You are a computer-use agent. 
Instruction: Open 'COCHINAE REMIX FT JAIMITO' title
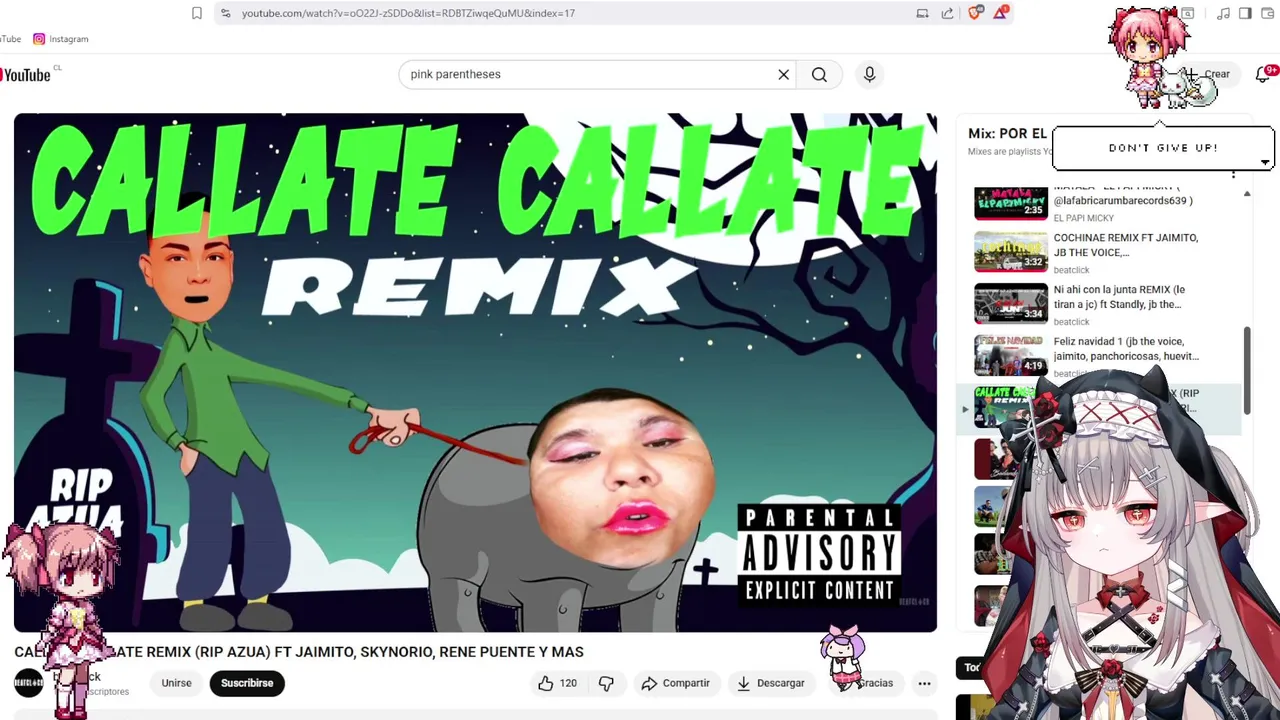coord(1125,245)
